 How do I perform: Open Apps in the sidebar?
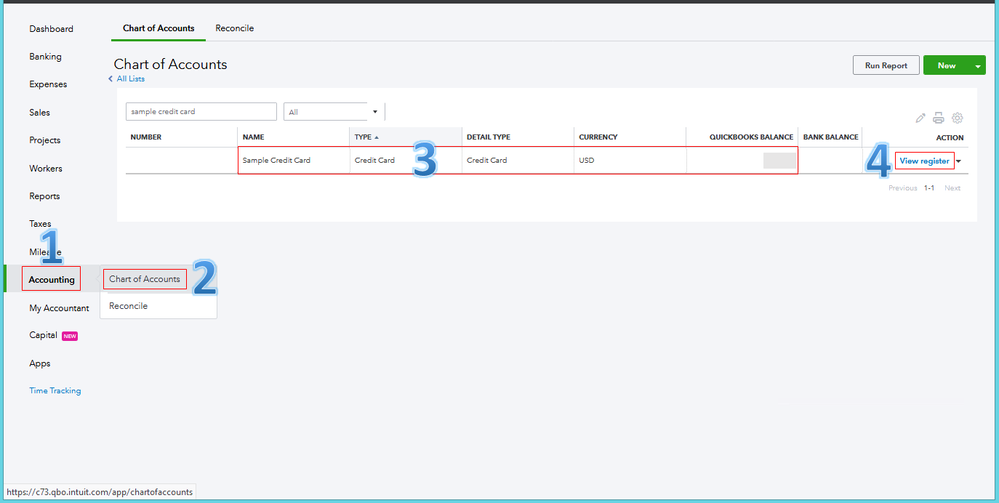(40, 363)
